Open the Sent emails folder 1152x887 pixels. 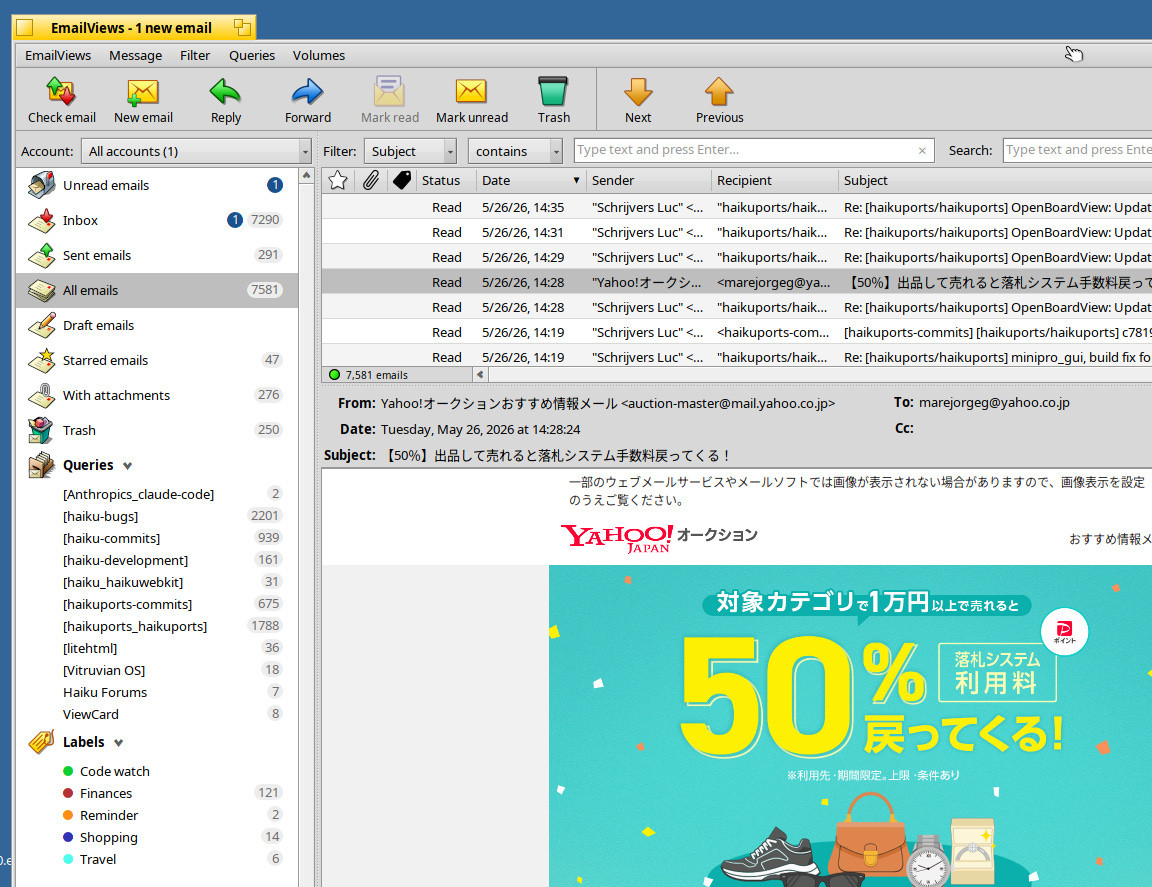157,255
